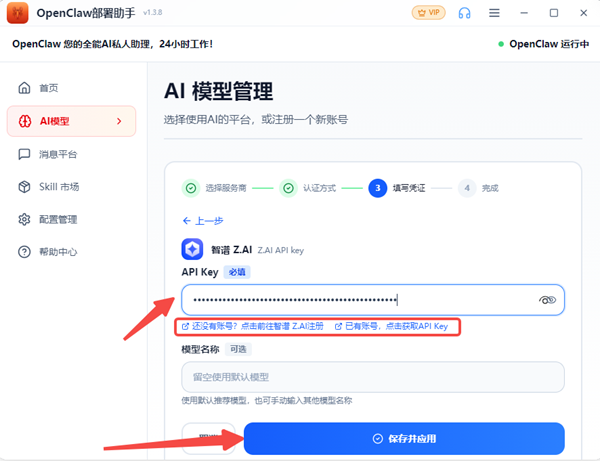The width and height of the screenshot is (600, 461).
Task: Open customer support headset icon
Action: tap(465, 13)
